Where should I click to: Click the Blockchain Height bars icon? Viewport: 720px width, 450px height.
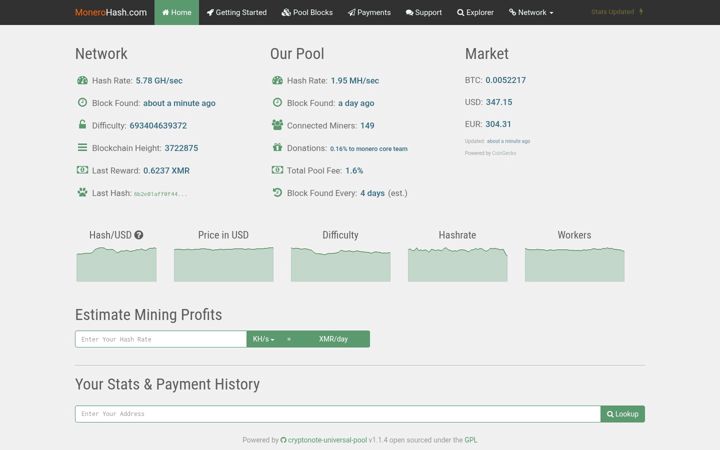(82, 147)
